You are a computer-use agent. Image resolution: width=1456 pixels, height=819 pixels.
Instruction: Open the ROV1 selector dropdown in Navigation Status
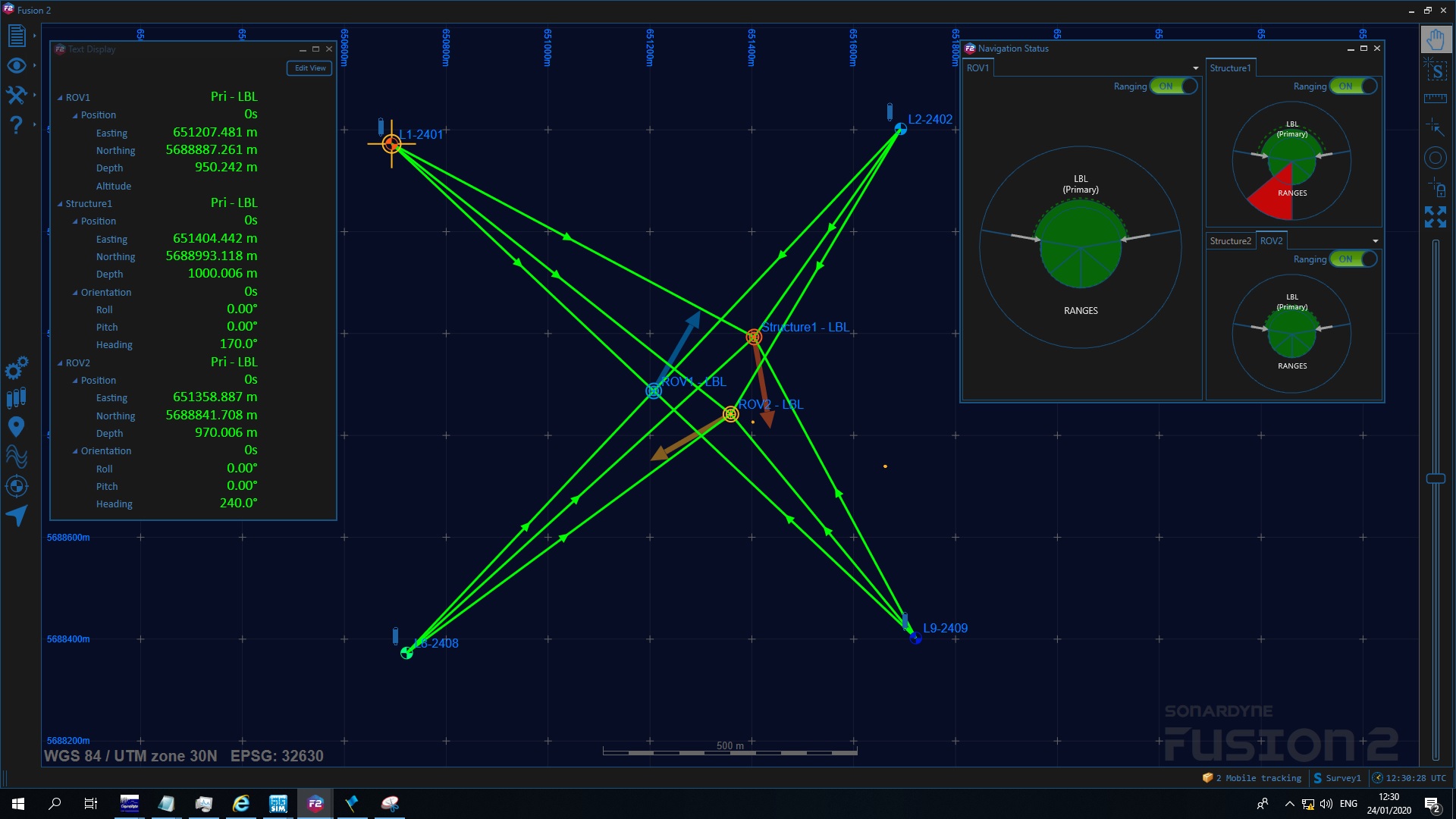pos(1195,67)
